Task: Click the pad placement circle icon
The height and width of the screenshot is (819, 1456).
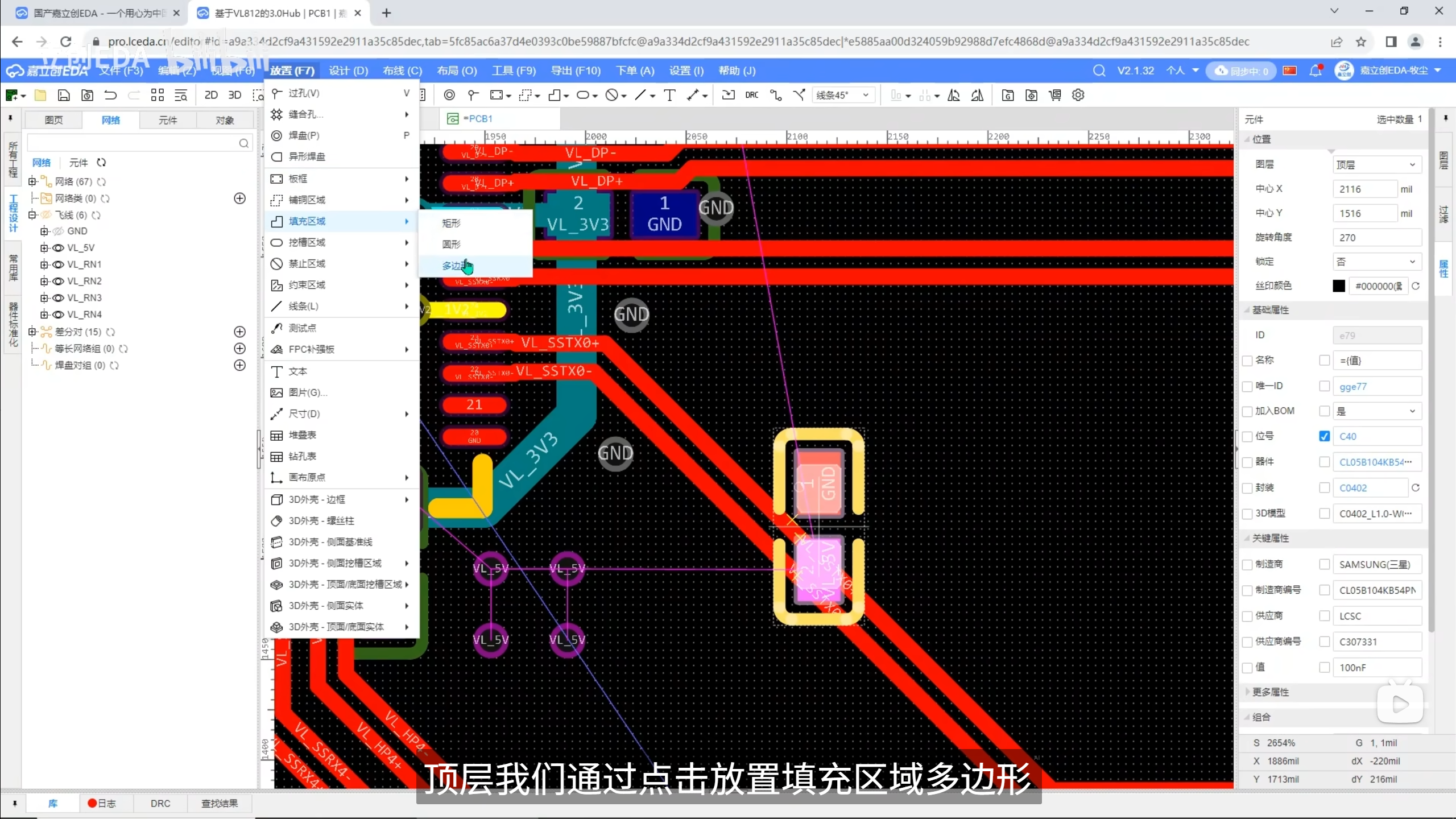Action: [449, 95]
